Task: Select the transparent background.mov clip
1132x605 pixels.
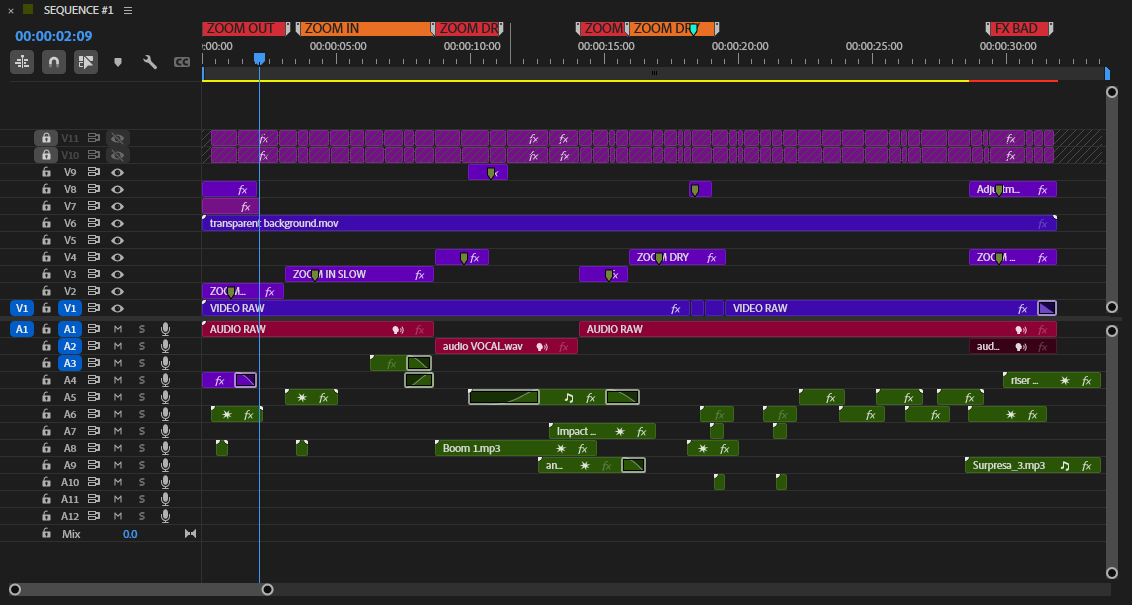Action: coord(630,223)
